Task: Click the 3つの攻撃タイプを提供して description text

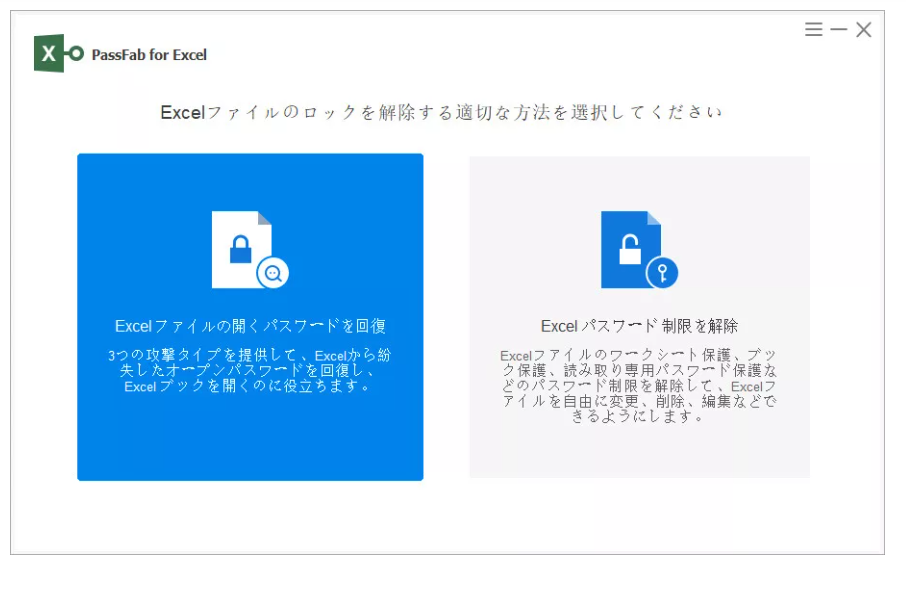Action: pos(250,370)
